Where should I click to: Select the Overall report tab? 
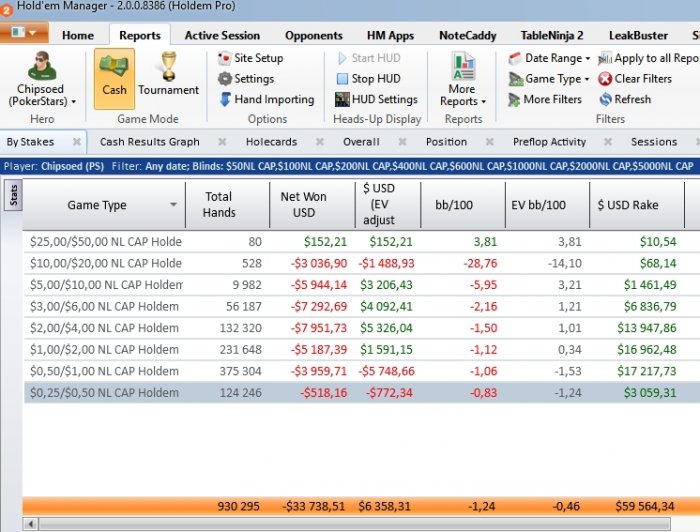coord(361,142)
